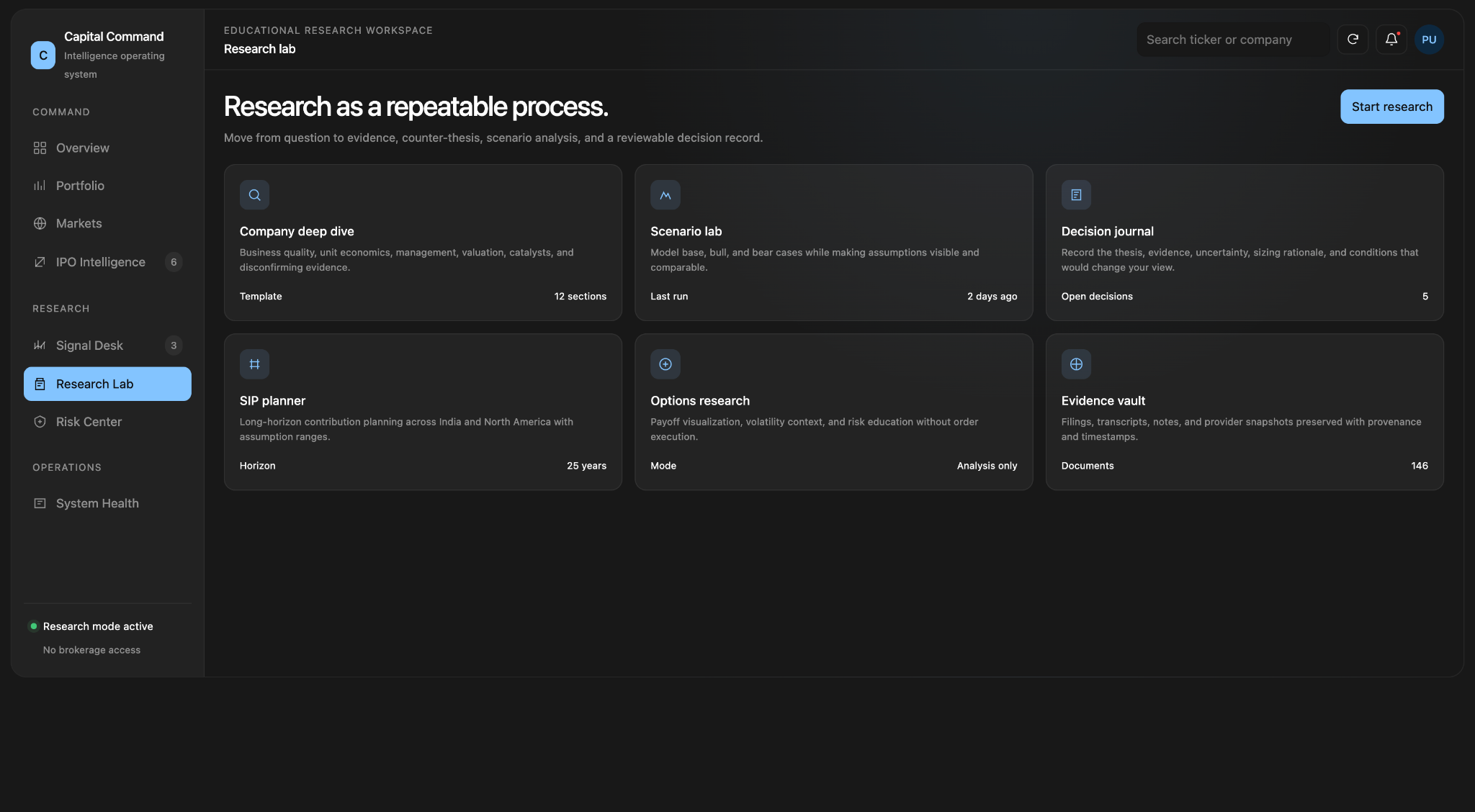This screenshot has height=812, width=1475.
Task: Click the Decision journal document icon
Action: [x=1076, y=195]
